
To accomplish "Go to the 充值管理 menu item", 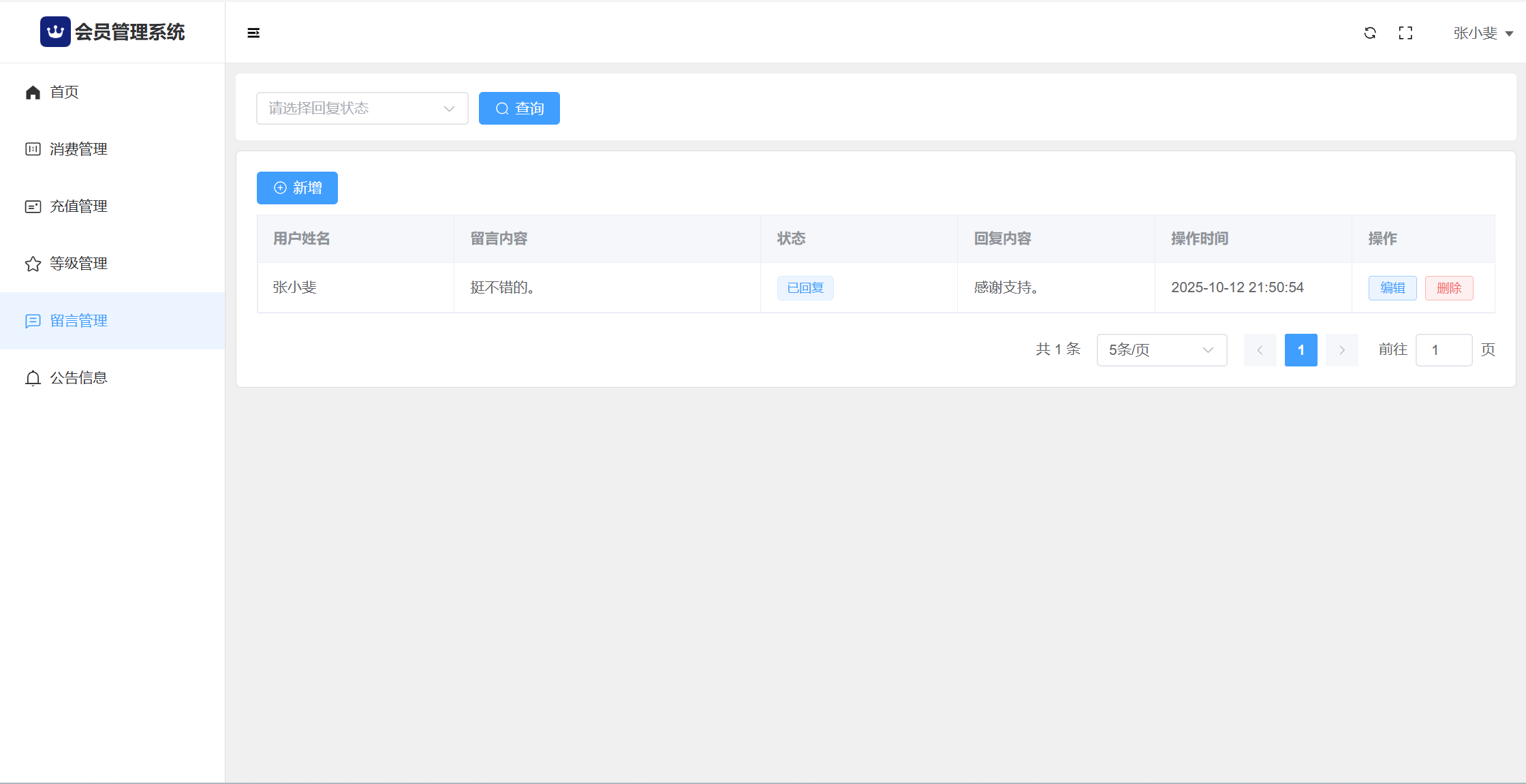I will [x=78, y=206].
